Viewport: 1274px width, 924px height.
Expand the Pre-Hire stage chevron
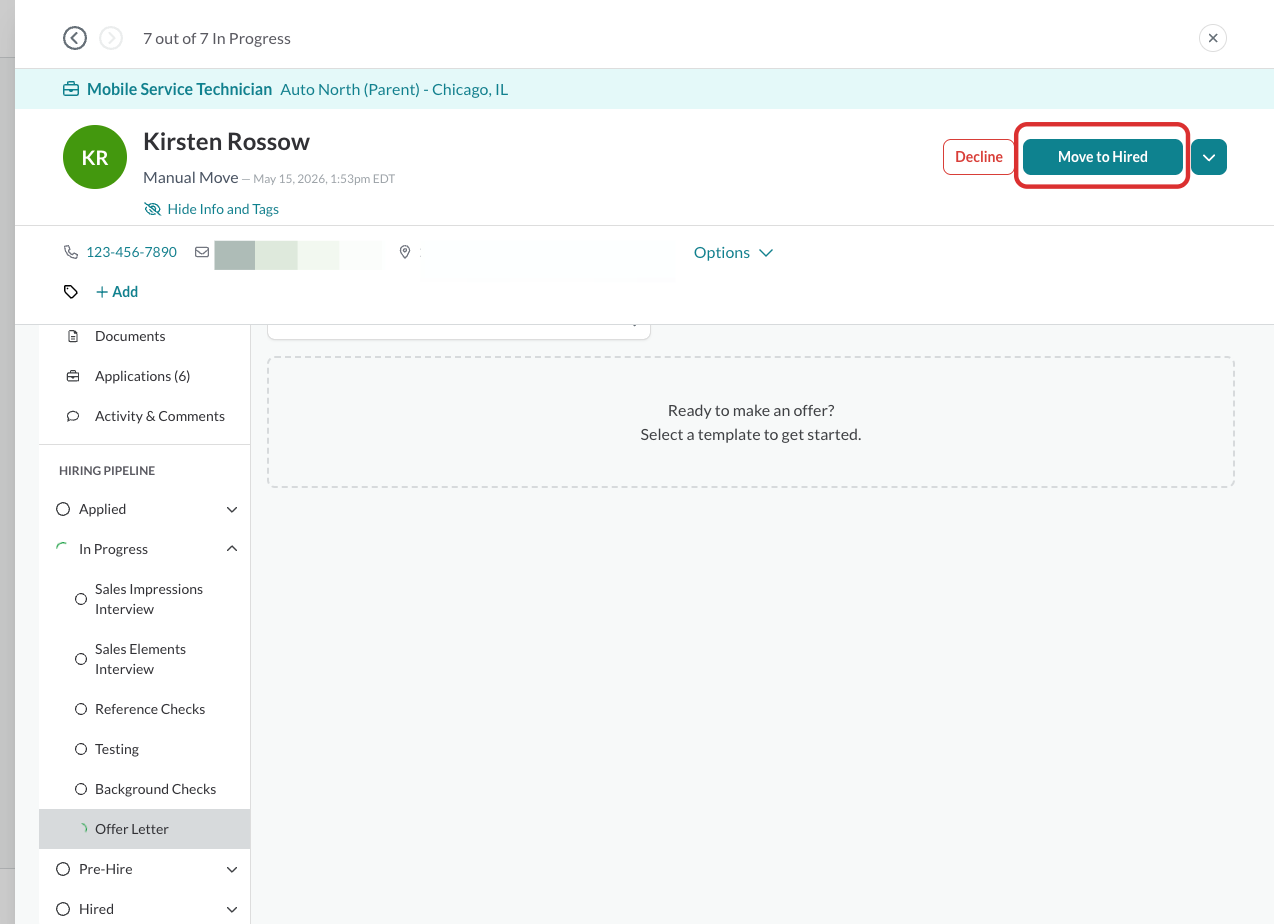tap(232, 869)
